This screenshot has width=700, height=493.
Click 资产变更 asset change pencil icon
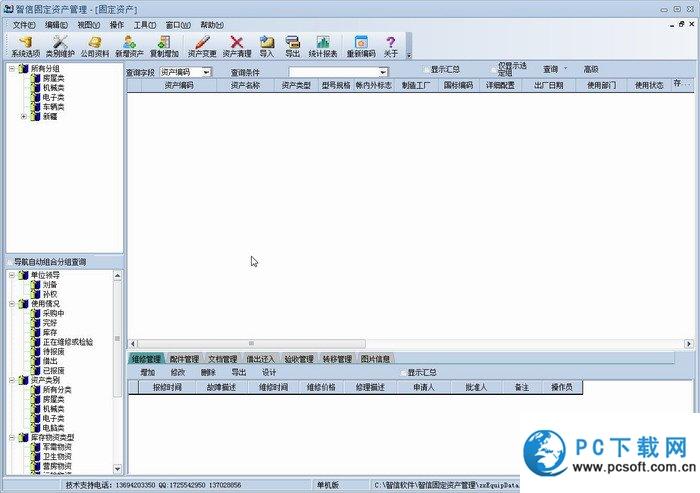(x=202, y=46)
